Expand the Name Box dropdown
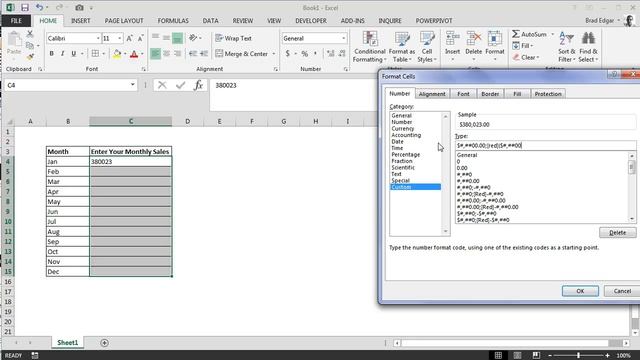The width and height of the screenshot is (640, 360). point(133,85)
